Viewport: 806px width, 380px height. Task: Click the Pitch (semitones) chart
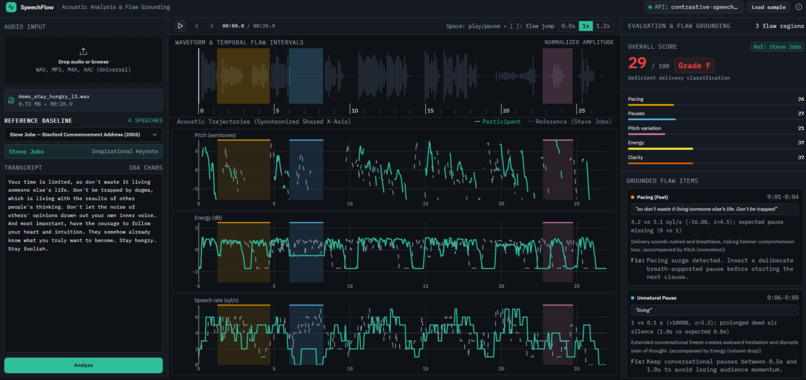tap(395, 169)
